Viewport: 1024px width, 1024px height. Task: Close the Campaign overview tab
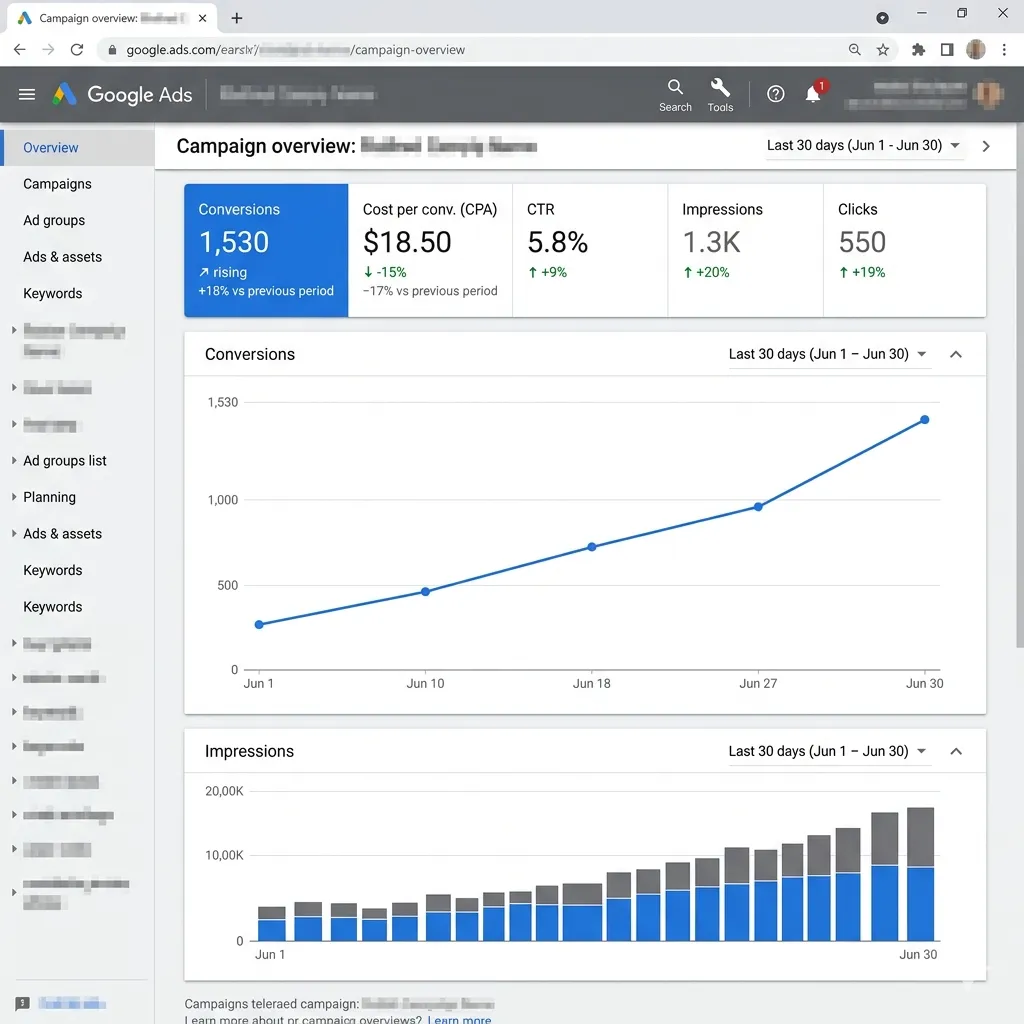pyautogui.click(x=202, y=18)
